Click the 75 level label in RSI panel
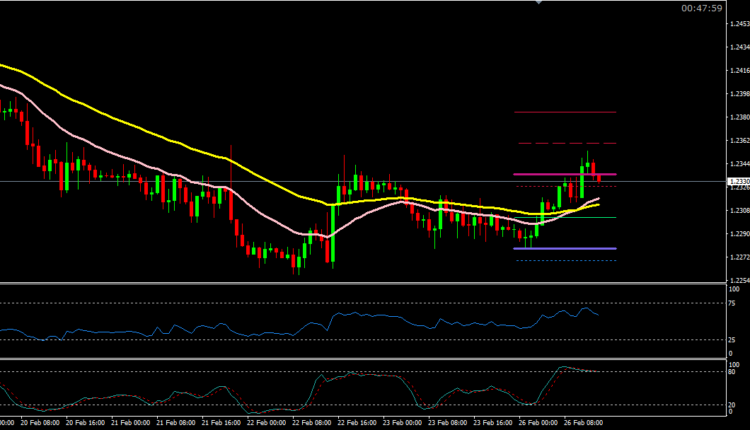Screen dimensions: 750x430 pyautogui.click(x=733, y=302)
